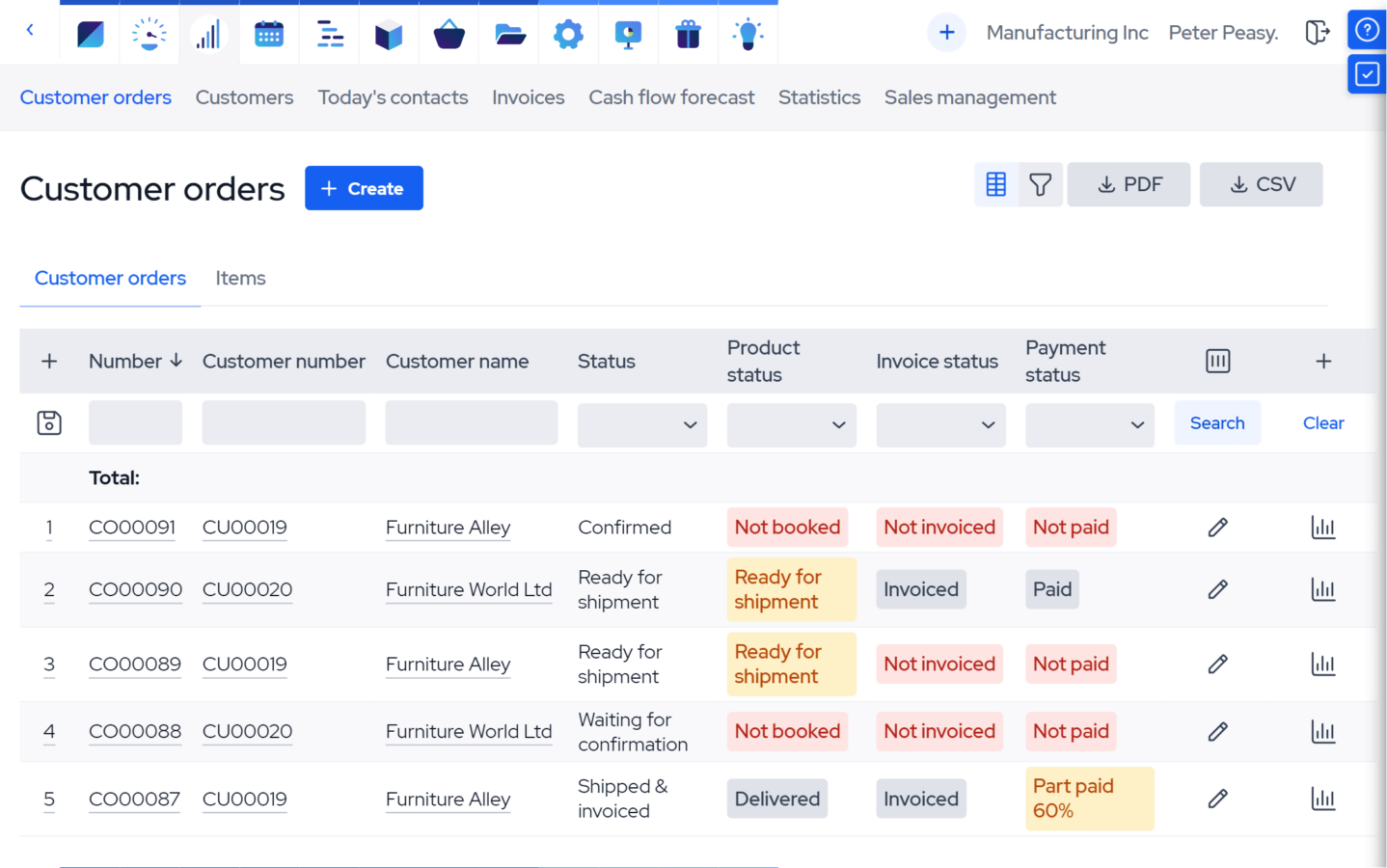
Task: Select the gauge performance icon
Action: click(150, 34)
